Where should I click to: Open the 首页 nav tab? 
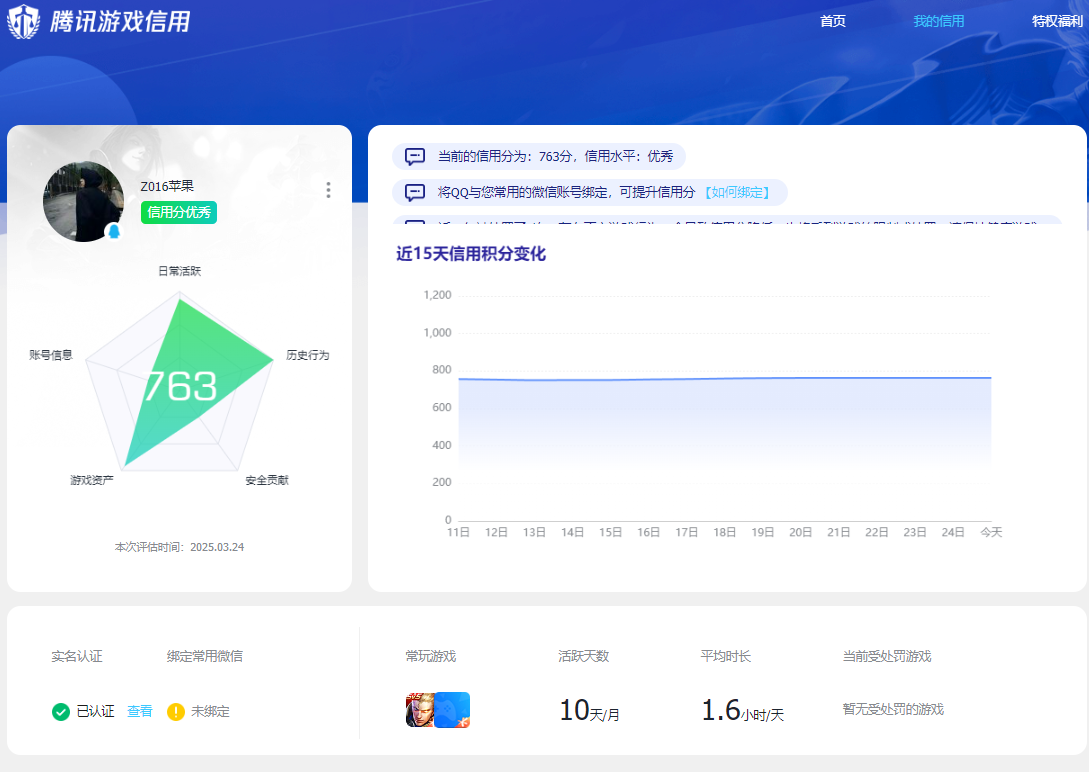pyautogui.click(x=833, y=21)
